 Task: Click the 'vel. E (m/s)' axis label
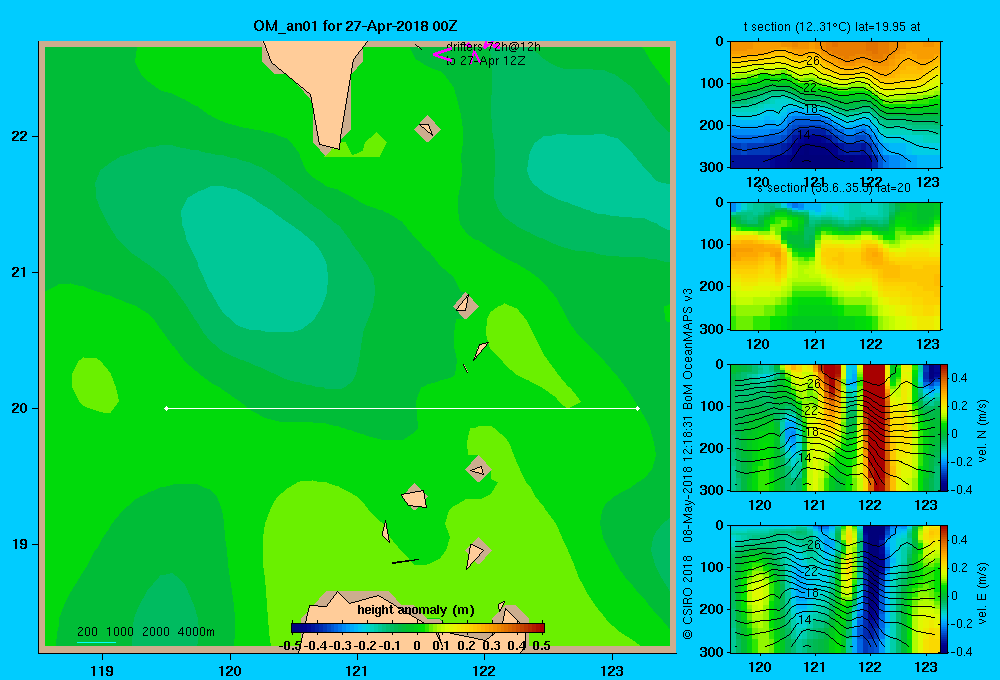pyautogui.click(x=982, y=593)
